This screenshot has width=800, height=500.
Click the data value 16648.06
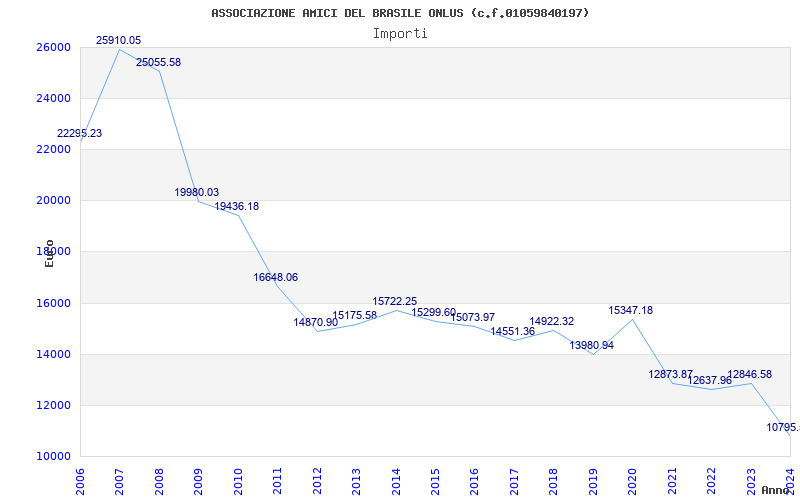click(x=276, y=278)
